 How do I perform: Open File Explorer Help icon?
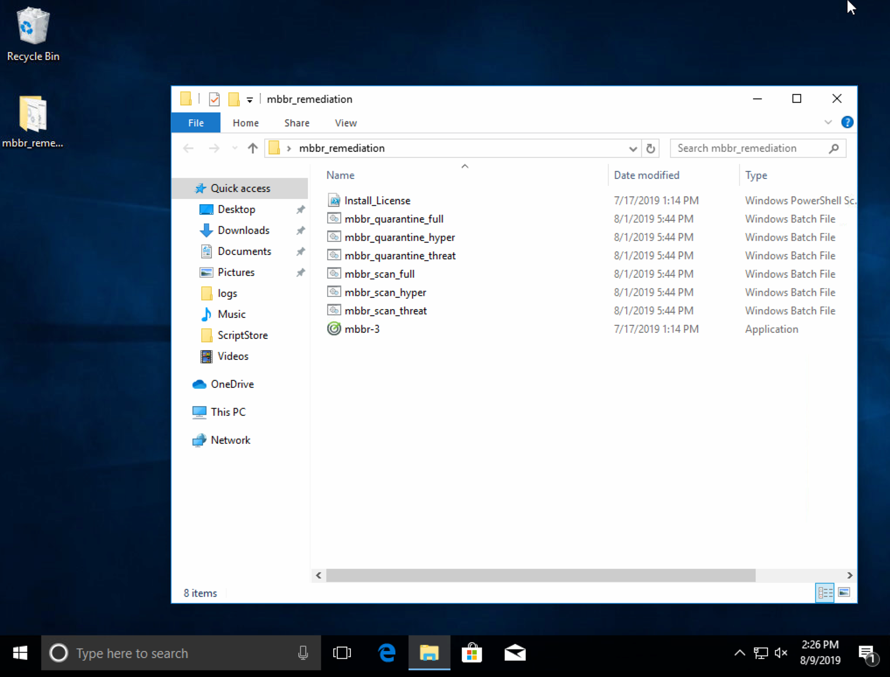coord(847,122)
